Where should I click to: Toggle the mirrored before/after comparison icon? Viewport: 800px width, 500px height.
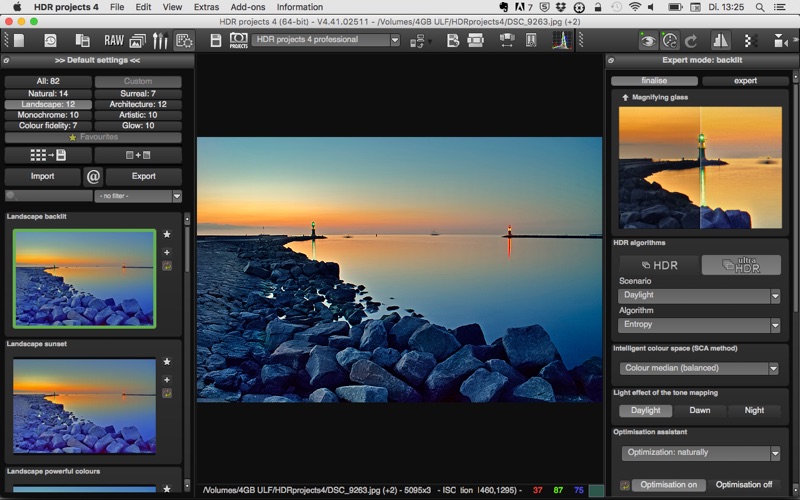click(x=720, y=41)
